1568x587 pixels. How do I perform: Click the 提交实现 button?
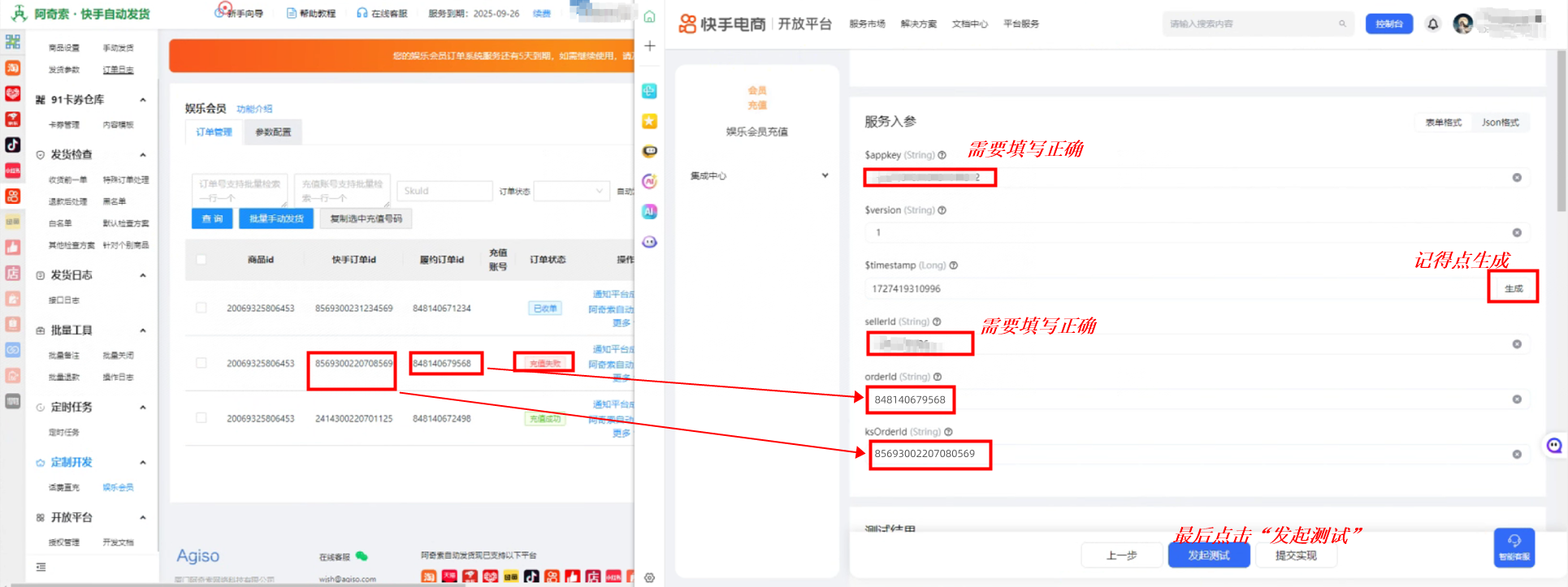pos(1296,555)
